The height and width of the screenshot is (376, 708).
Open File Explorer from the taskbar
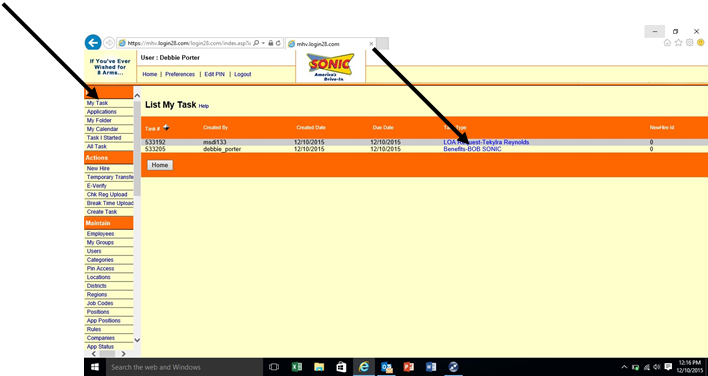pyautogui.click(x=319, y=367)
